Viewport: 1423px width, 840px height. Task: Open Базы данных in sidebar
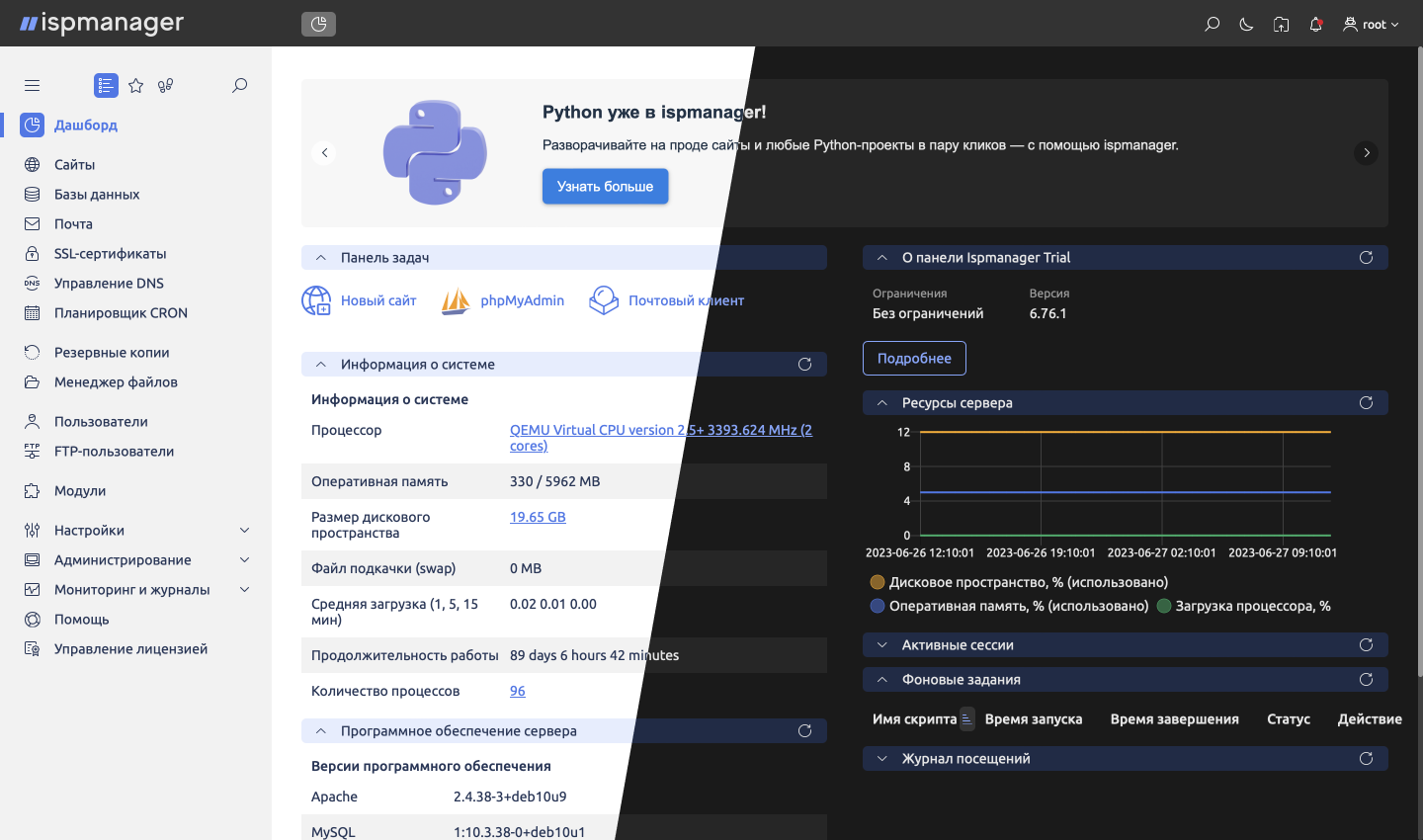point(96,195)
